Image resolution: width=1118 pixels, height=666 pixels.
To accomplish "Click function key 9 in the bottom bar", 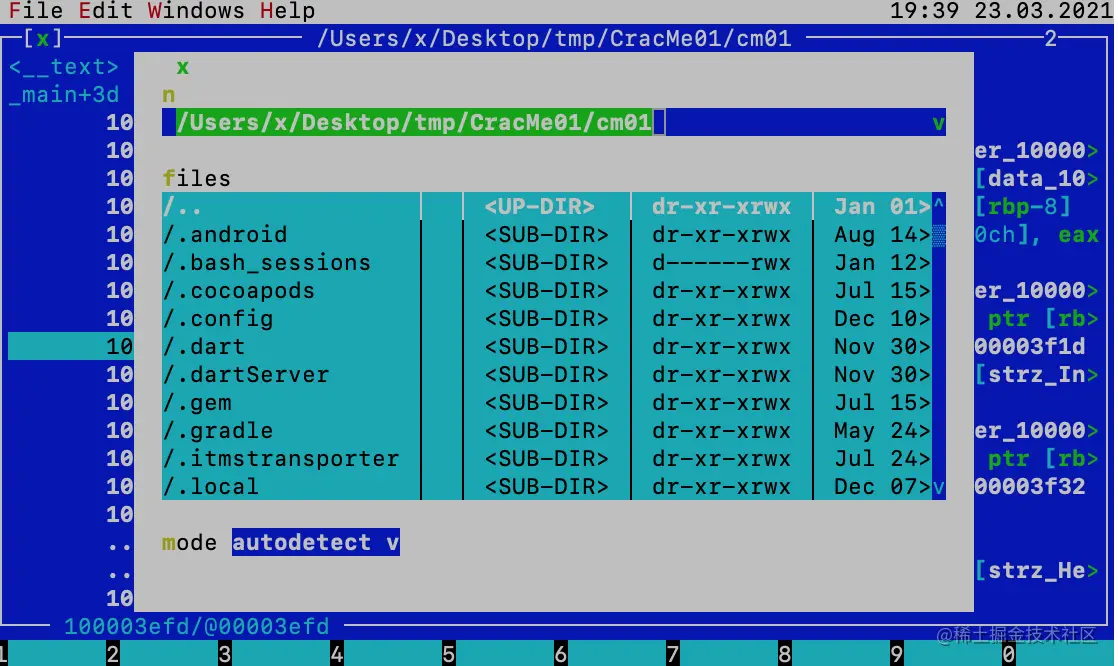I will pyautogui.click(x=896, y=653).
